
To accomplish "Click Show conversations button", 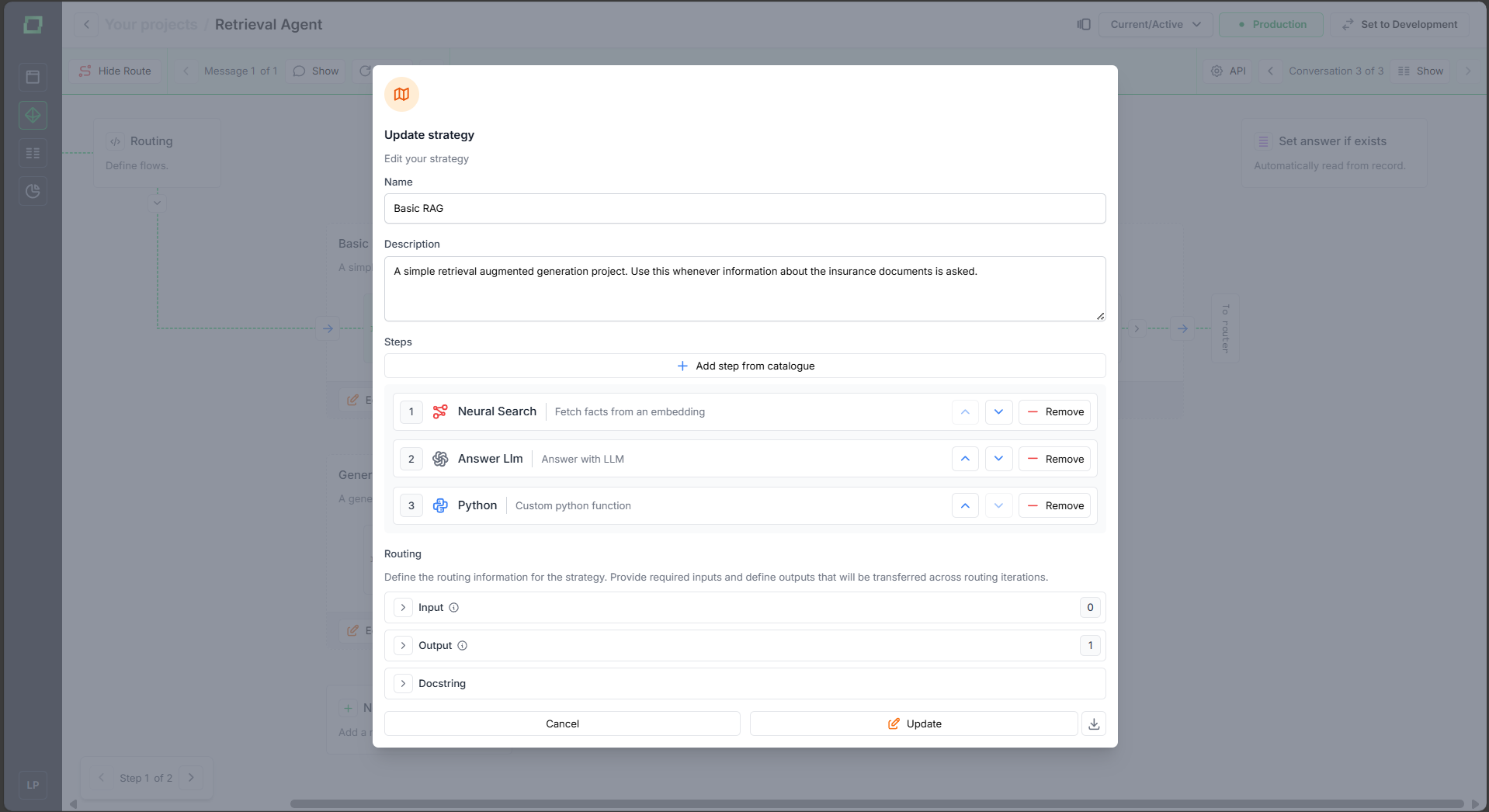I will tap(1421, 71).
